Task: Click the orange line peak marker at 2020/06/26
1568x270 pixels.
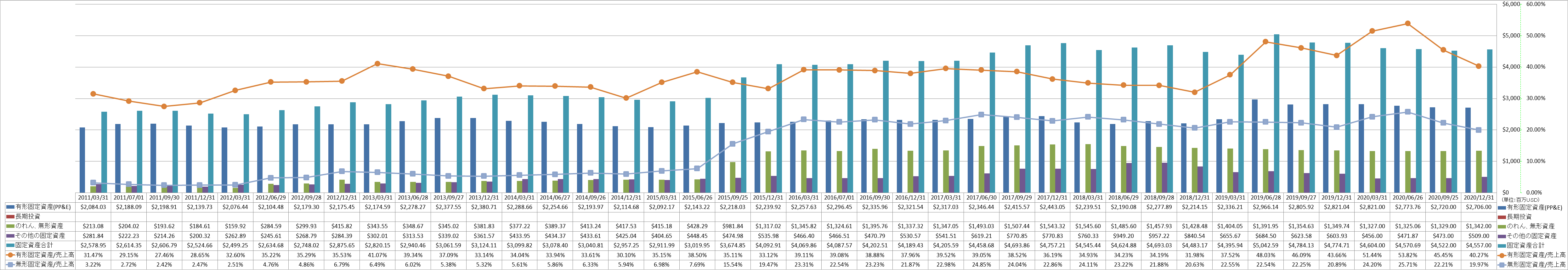Action: tap(1407, 24)
